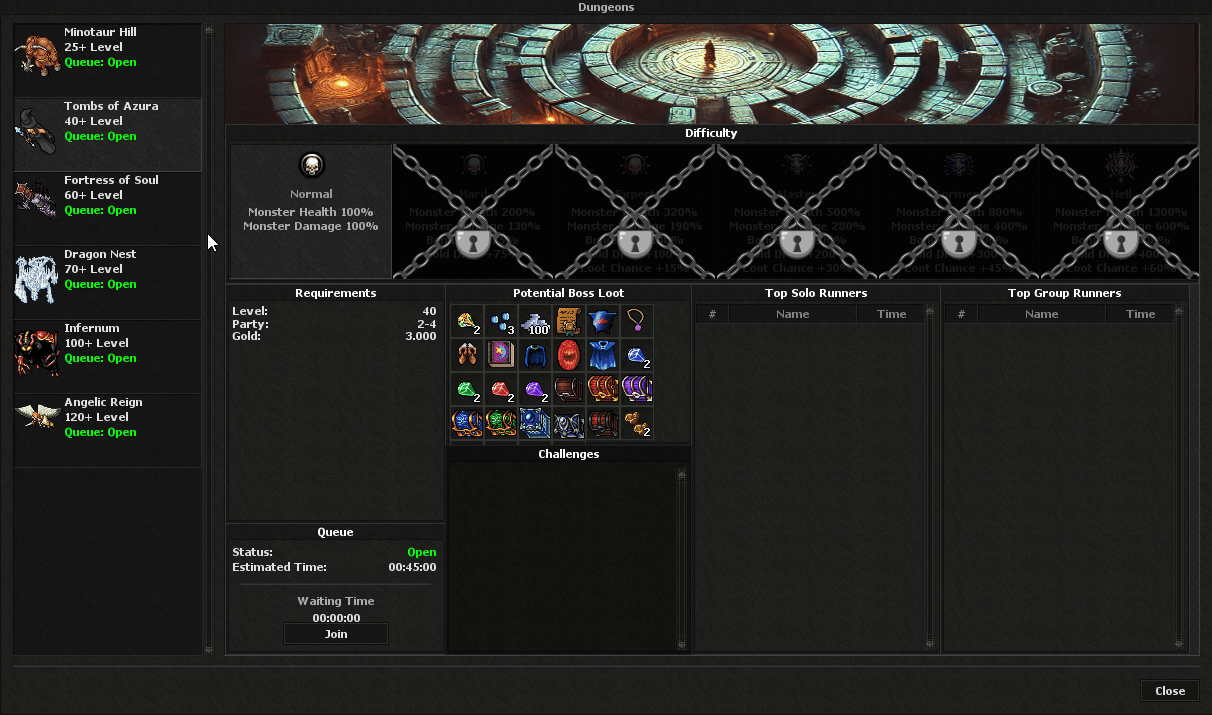Inspect the dark iron-banded red chest
Viewport: 1212px width, 715px height.
click(603, 424)
